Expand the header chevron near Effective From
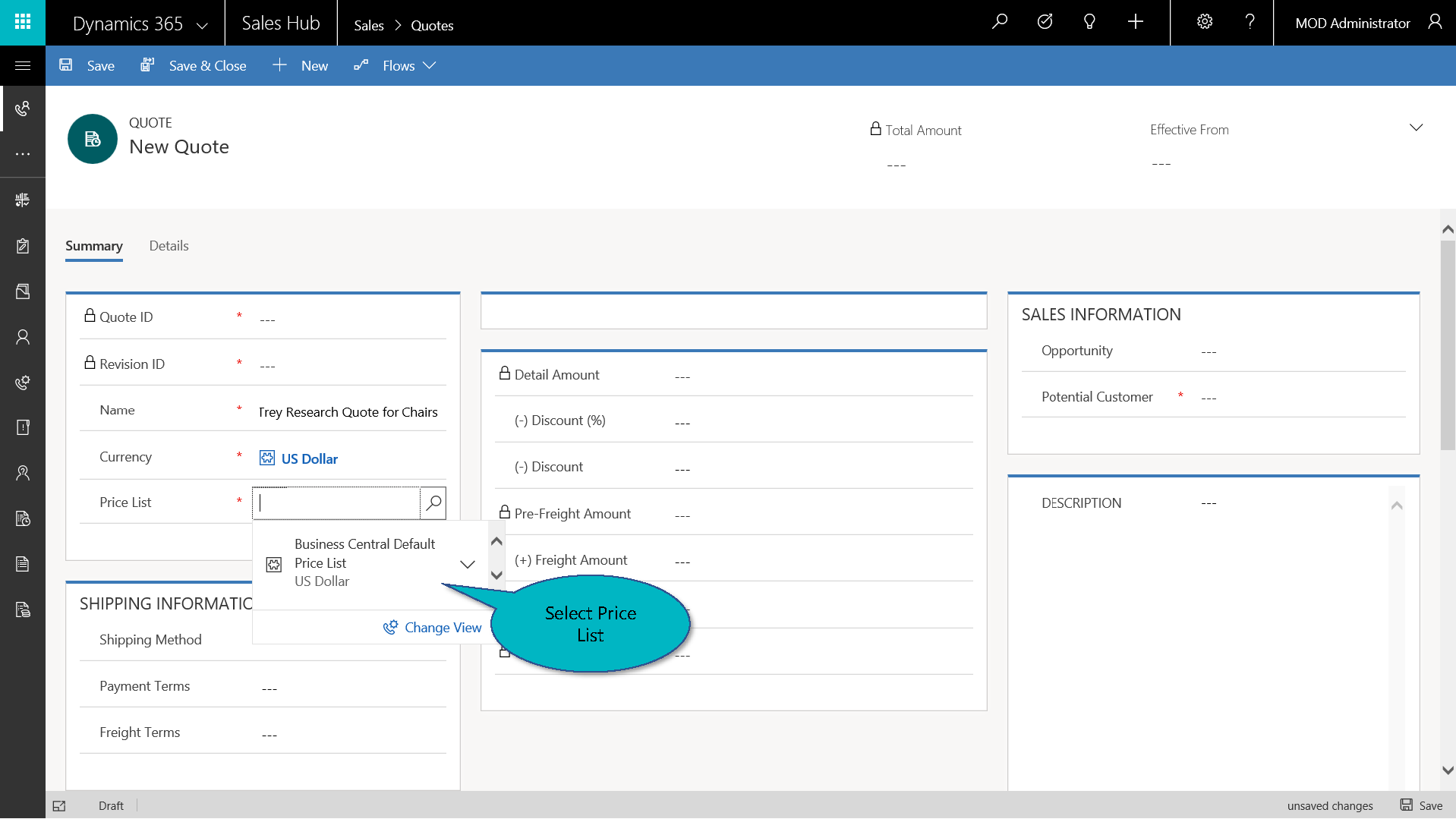Image resolution: width=1456 pixels, height=819 pixels. pyautogui.click(x=1416, y=128)
